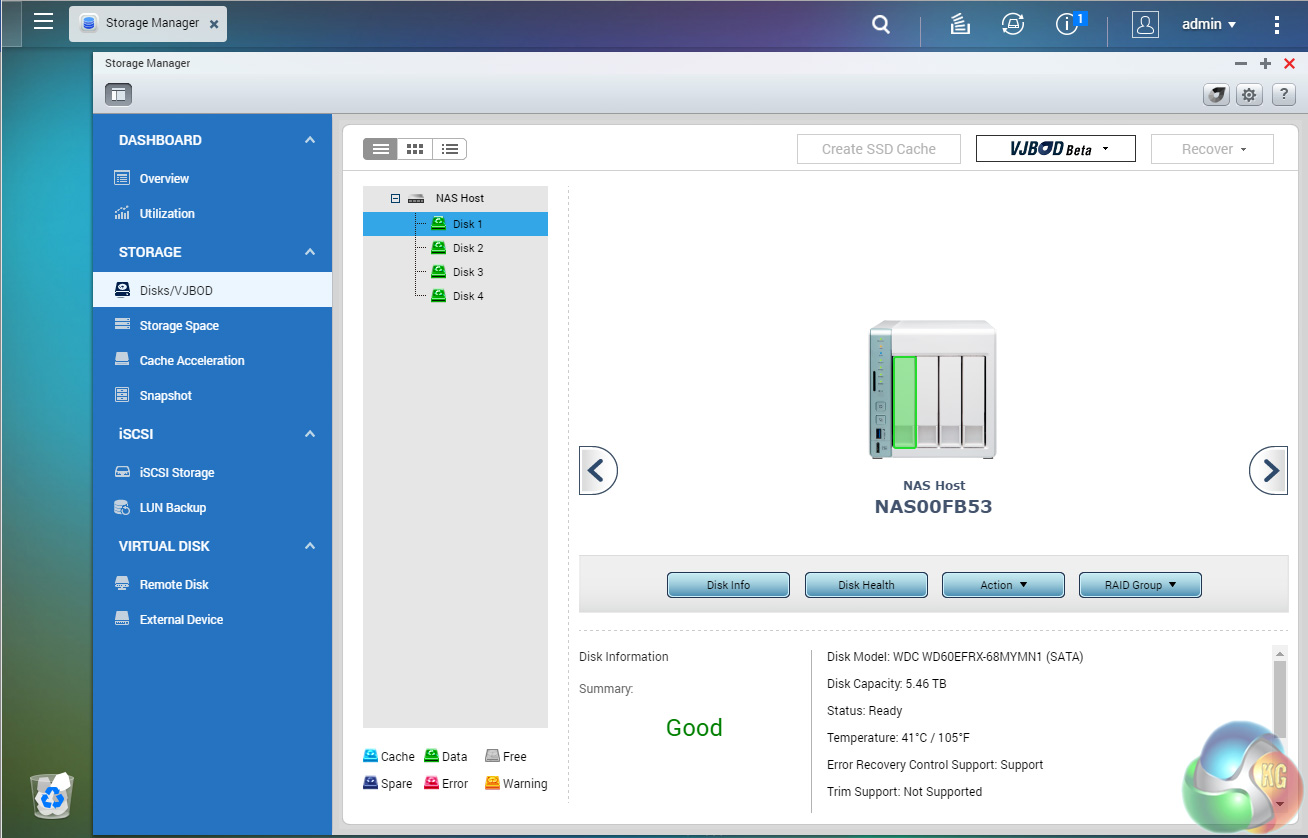This screenshot has height=838, width=1308.
Task: Open Storage Manager global settings gear
Action: [1248, 95]
